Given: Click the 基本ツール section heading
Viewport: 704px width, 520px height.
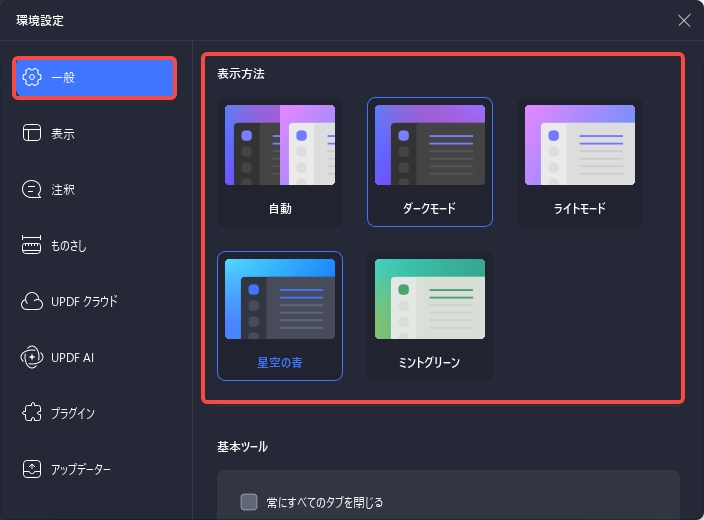Looking at the screenshot, I should [242, 446].
